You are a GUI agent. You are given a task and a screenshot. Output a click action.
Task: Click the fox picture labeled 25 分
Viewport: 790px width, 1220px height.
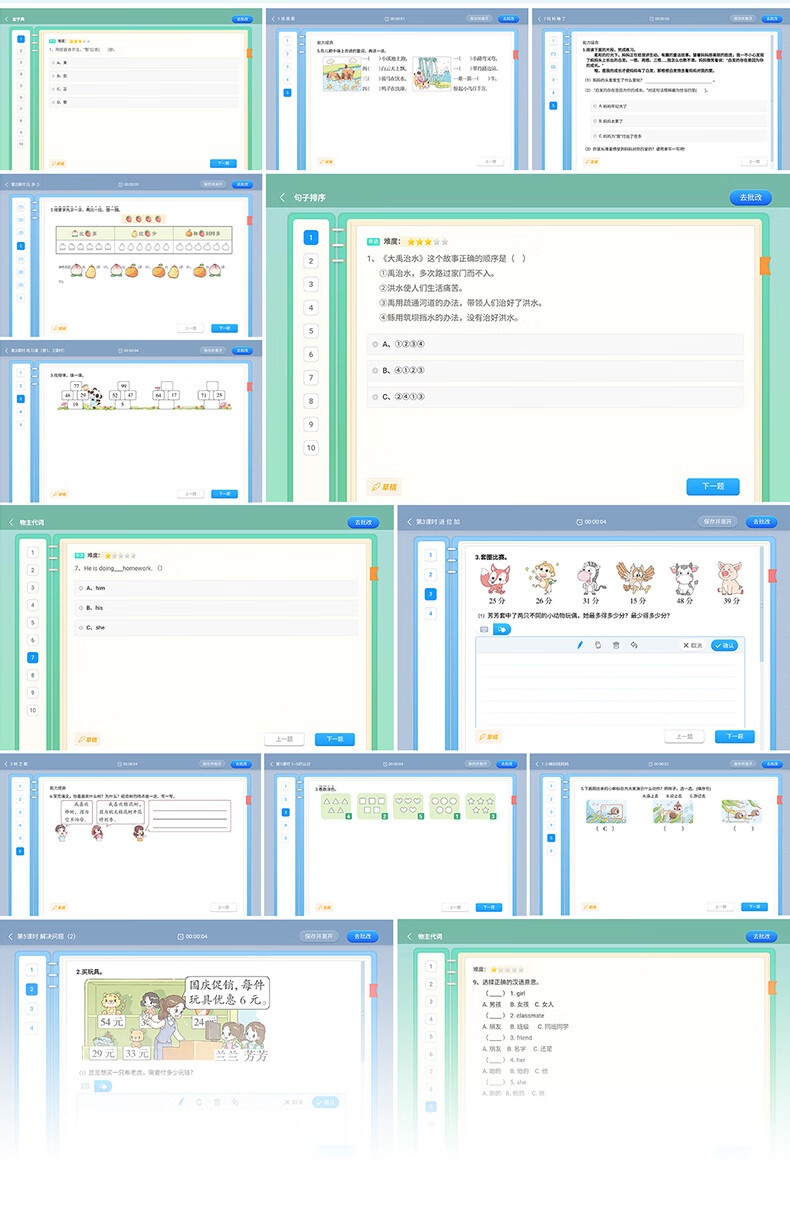(x=498, y=579)
